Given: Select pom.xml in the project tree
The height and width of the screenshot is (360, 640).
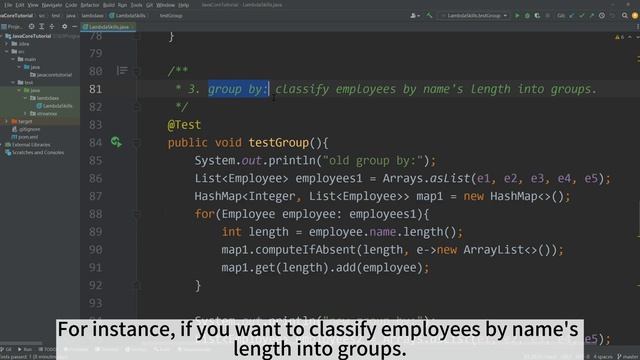Looking at the screenshot, I should (25, 137).
